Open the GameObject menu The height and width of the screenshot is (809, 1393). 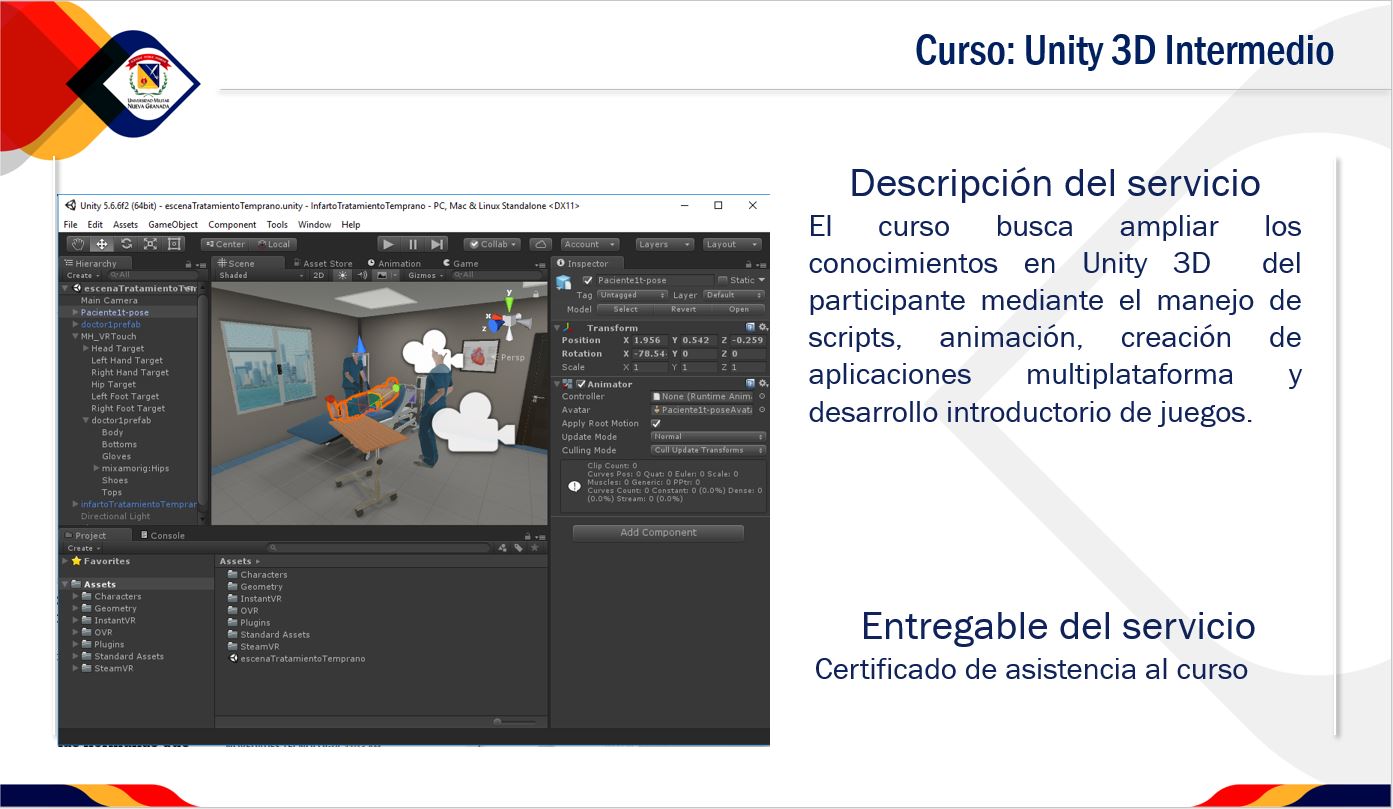coord(173,225)
